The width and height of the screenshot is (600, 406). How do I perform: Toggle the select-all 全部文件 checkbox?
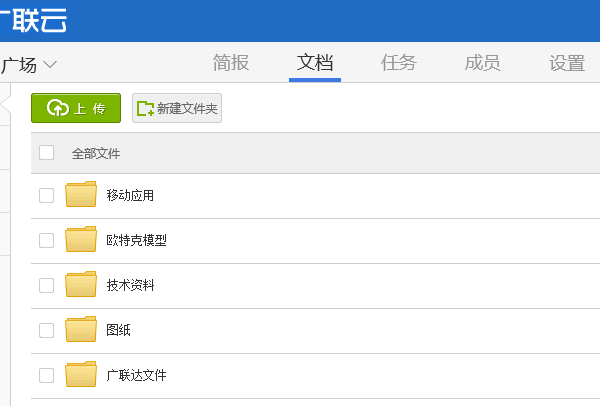(47, 153)
